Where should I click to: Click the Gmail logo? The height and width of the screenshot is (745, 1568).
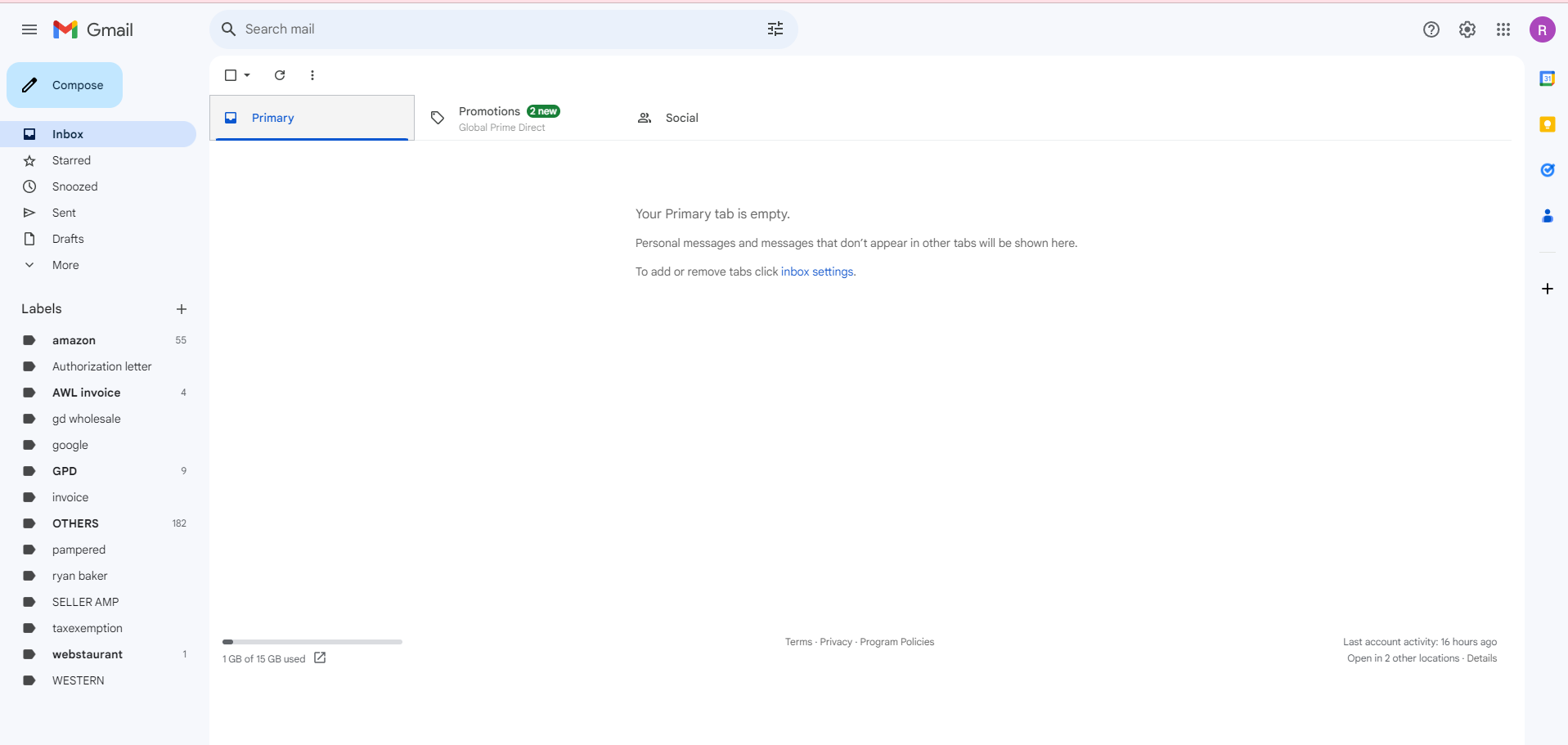click(x=93, y=29)
